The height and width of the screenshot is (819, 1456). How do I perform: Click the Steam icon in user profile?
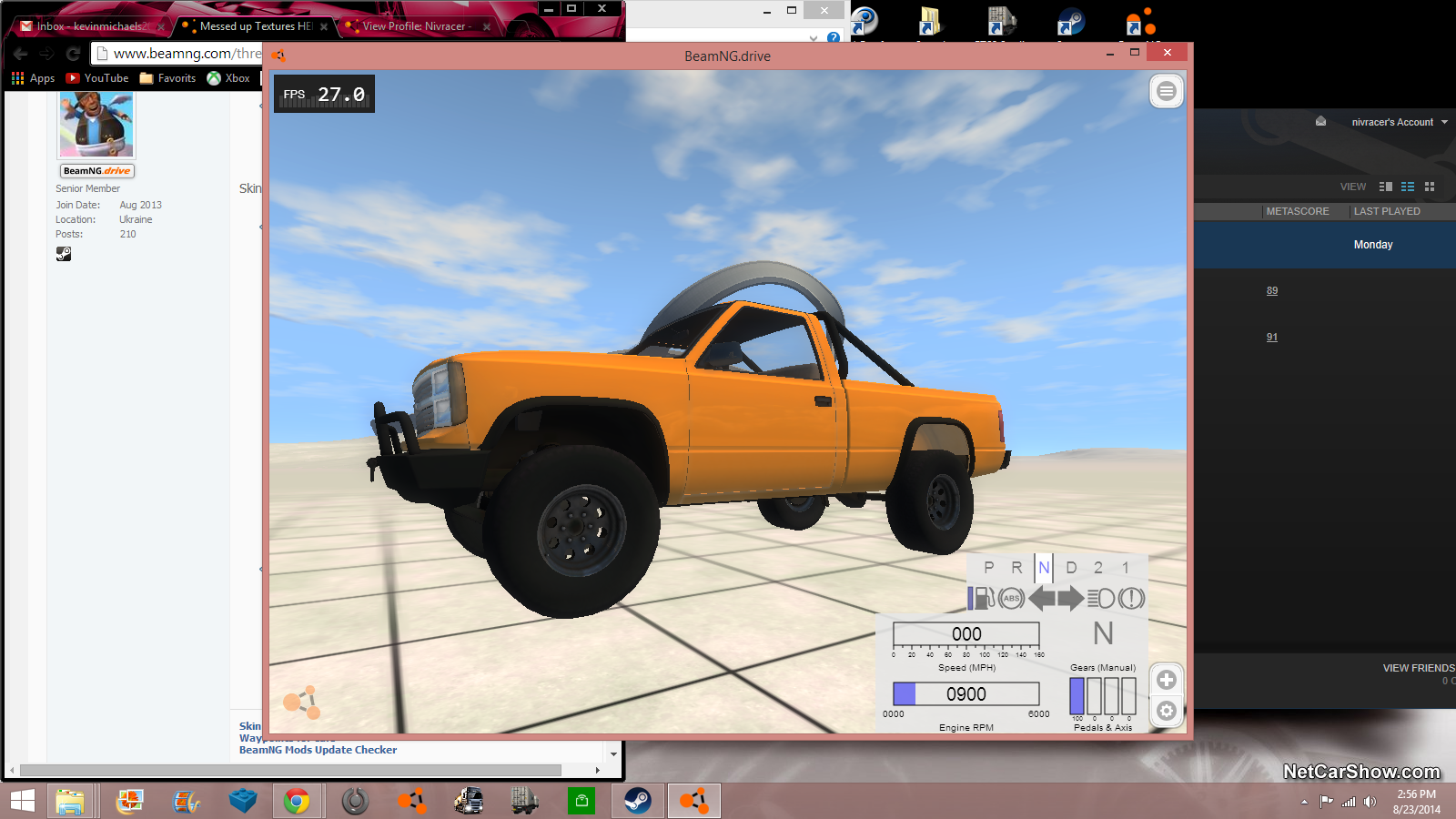(x=64, y=254)
